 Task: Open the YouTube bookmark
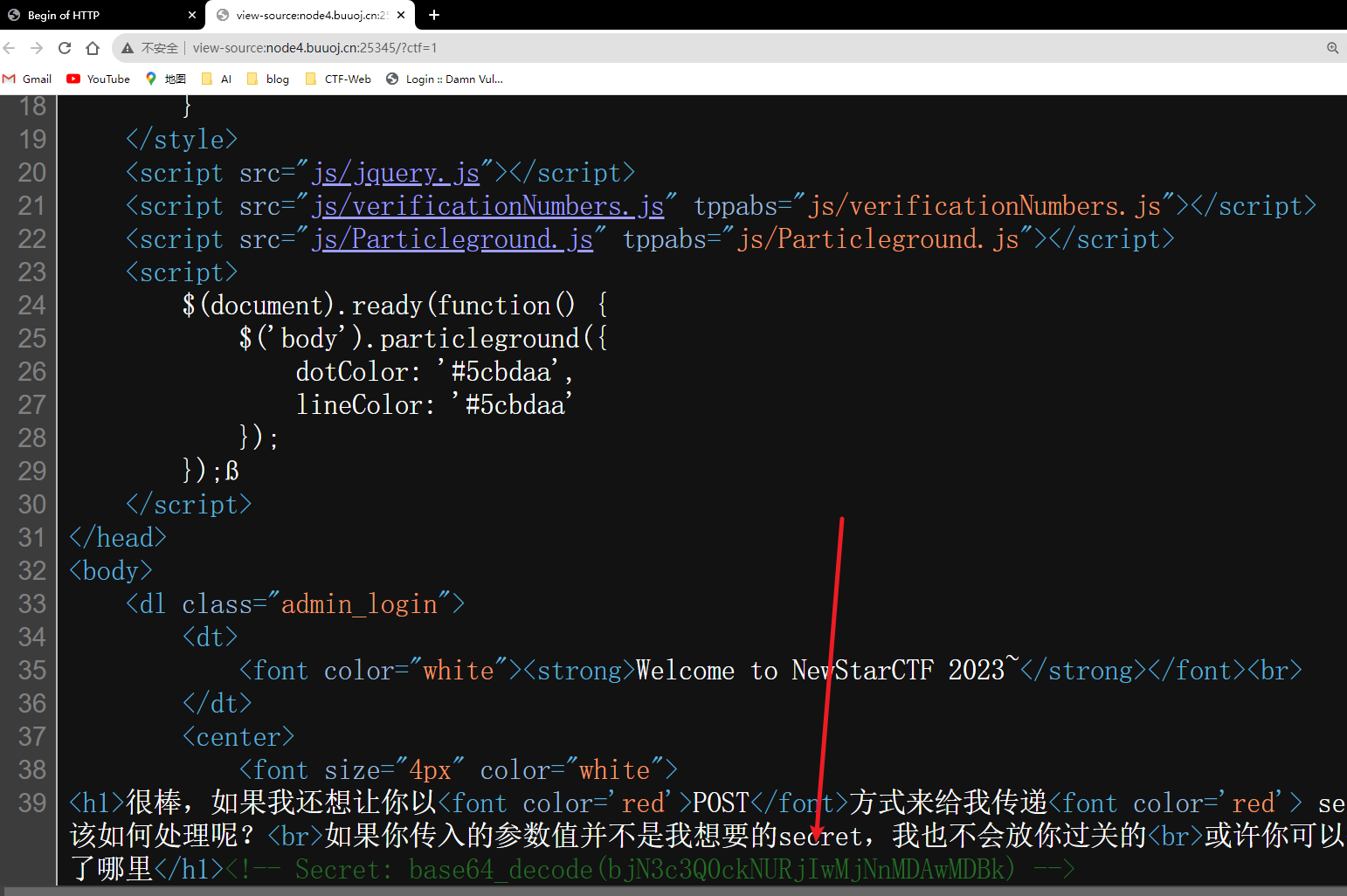99,79
